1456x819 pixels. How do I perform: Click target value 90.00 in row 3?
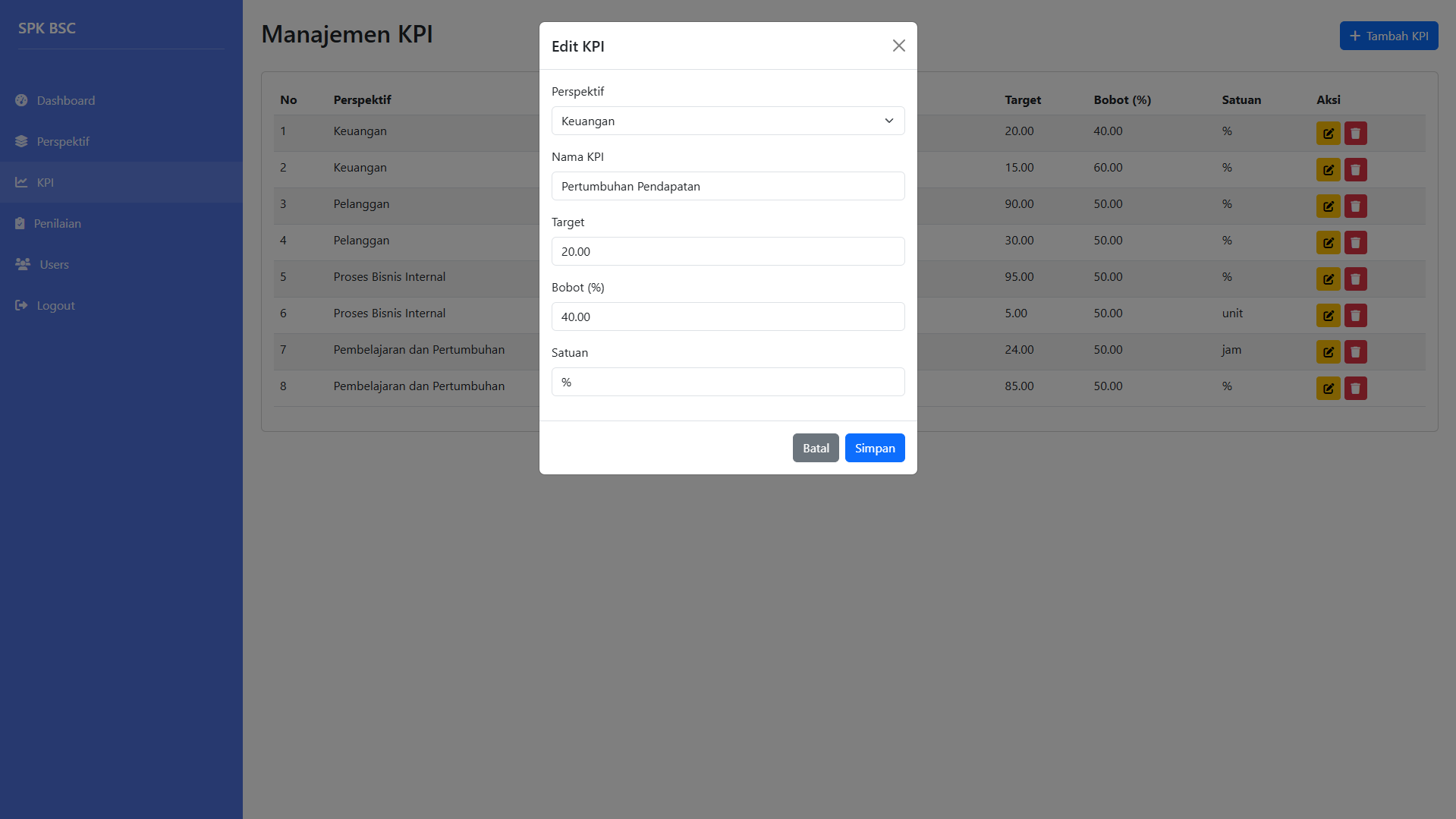click(x=1019, y=203)
